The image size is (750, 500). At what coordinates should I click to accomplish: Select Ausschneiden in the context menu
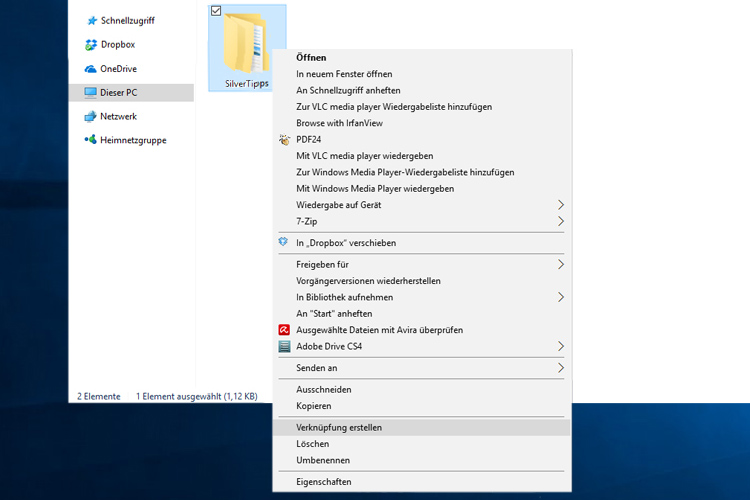point(422,389)
